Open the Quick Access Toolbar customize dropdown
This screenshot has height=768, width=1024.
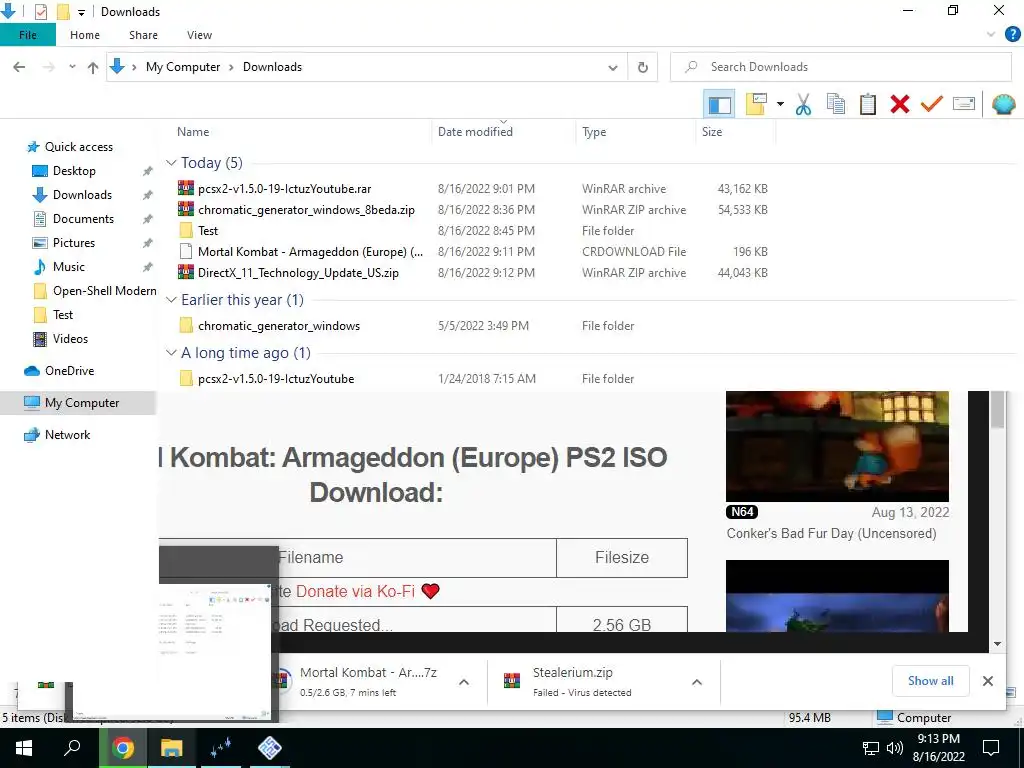coord(81,12)
